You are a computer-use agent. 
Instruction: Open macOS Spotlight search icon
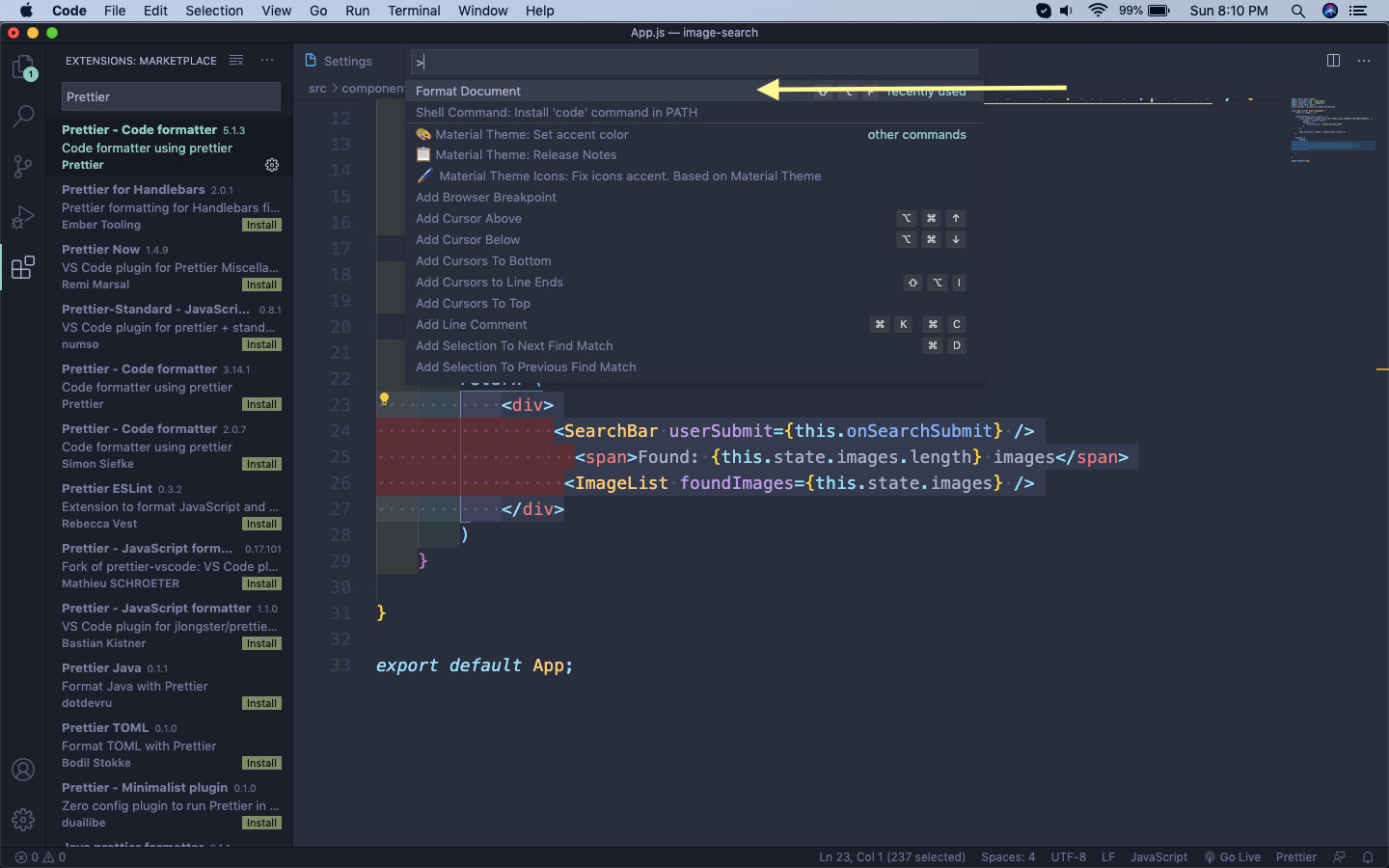[1297, 11]
